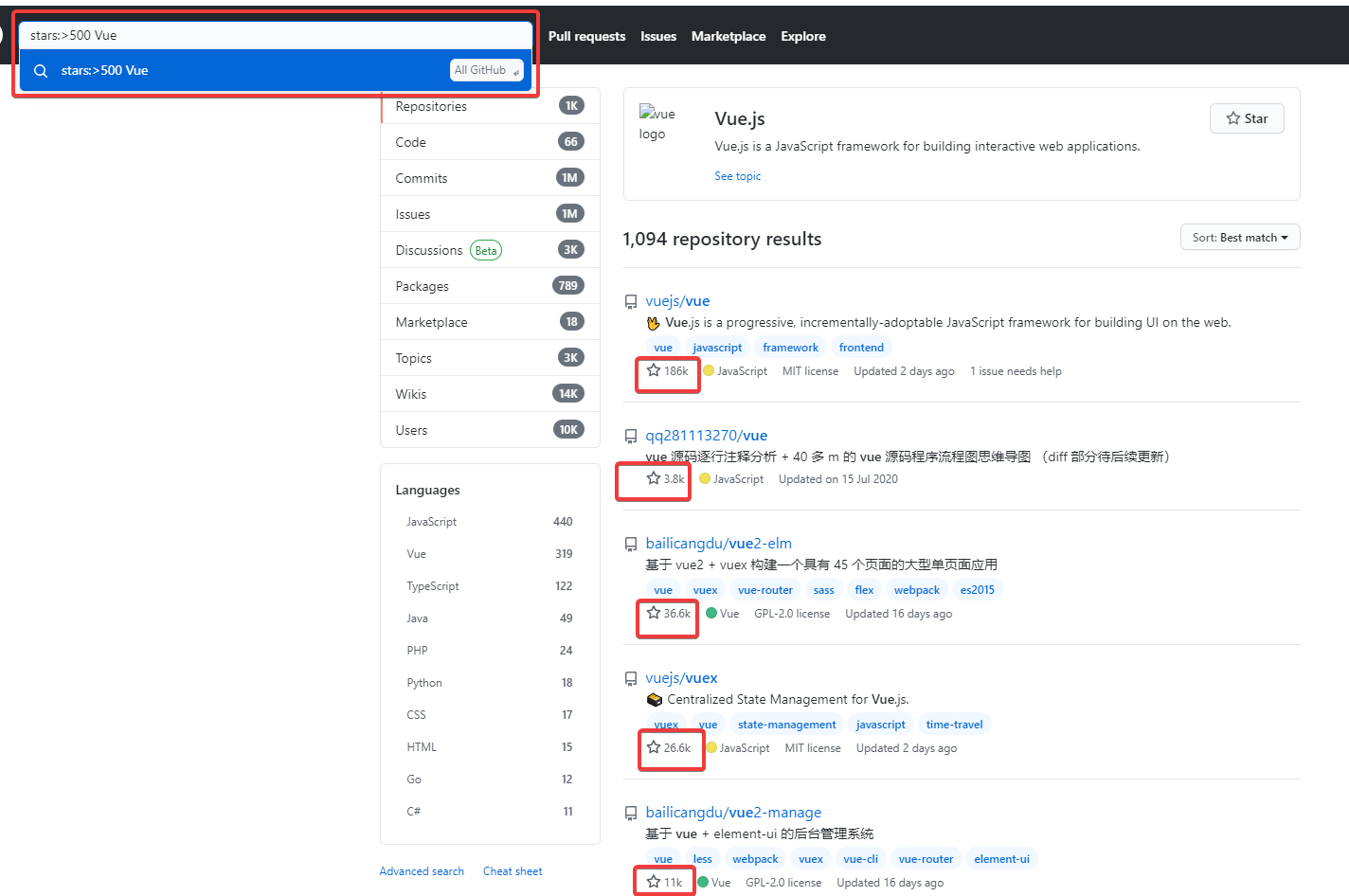The image size is (1349, 896).
Task: Click the 'state-management' topic tag
Action: pyautogui.click(x=787, y=725)
